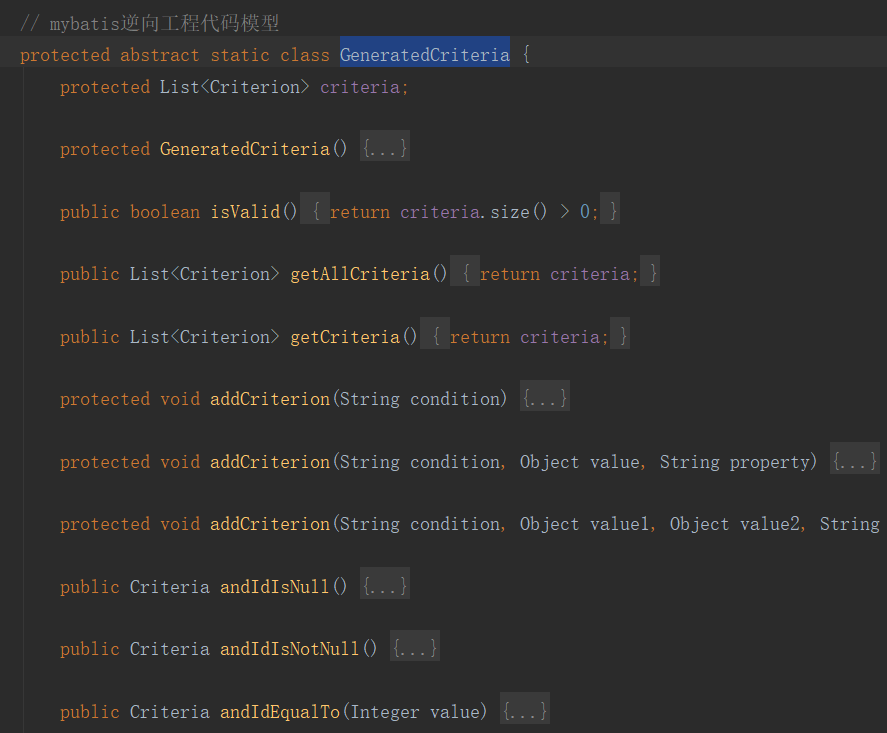Click andIdIsNull method name
The width and height of the screenshot is (887, 733).
pyautogui.click(x=274, y=587)
